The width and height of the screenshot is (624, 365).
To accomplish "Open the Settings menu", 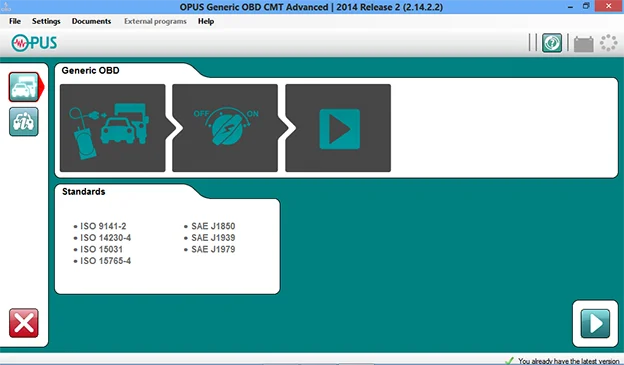I will tap(46, 21).
